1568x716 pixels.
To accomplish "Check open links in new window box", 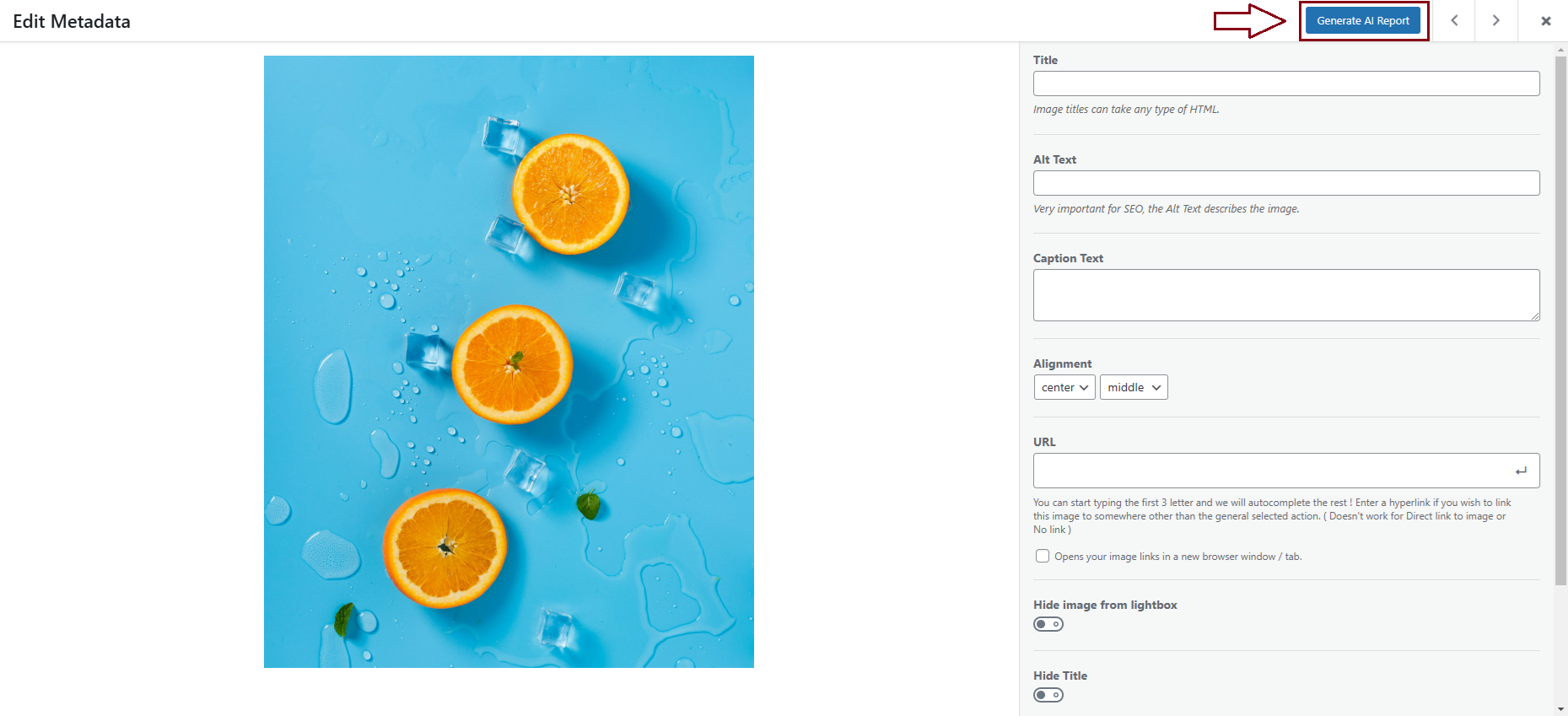I will (1043, 556).
